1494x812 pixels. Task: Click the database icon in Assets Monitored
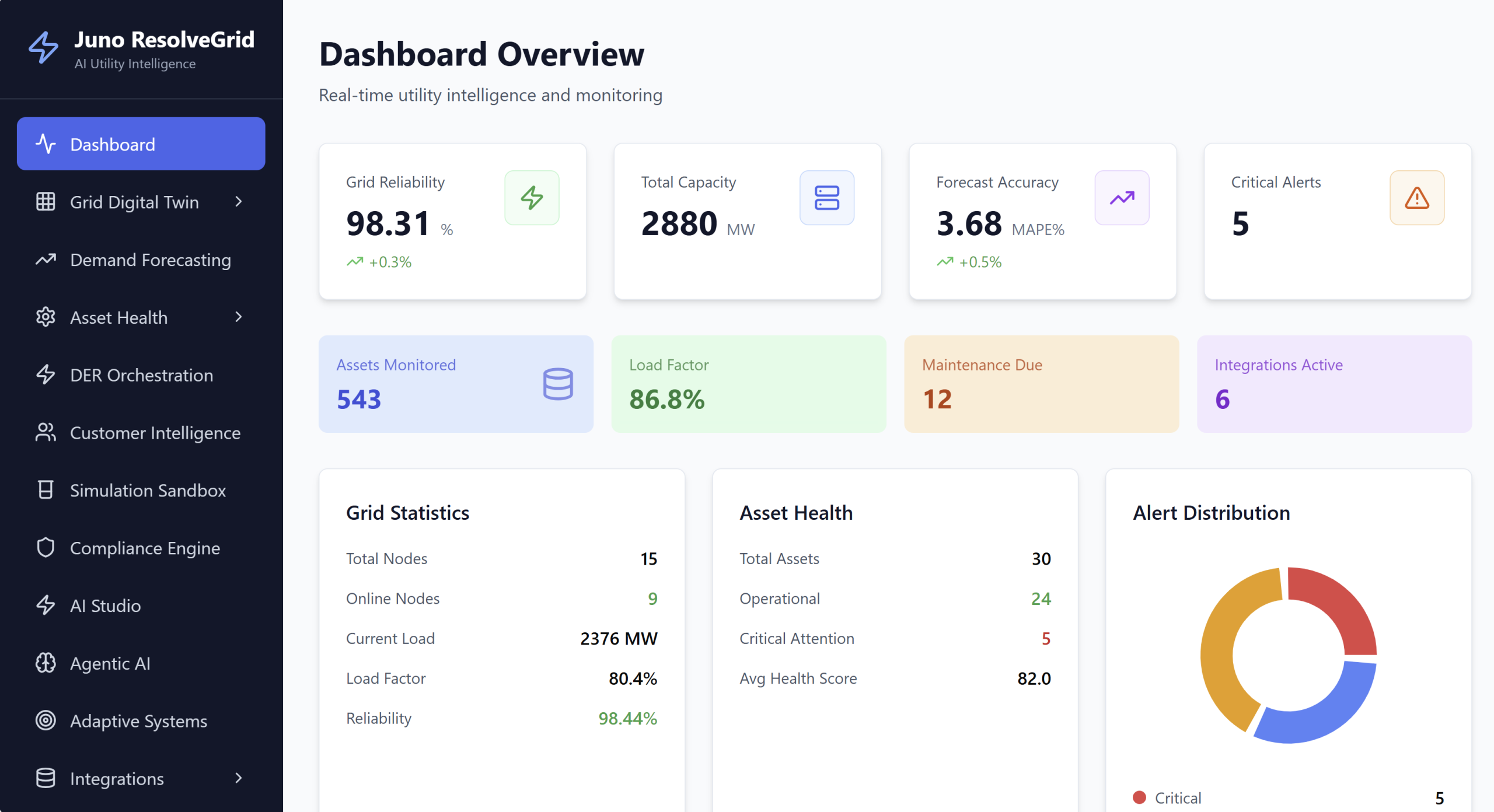pos(557,384)
